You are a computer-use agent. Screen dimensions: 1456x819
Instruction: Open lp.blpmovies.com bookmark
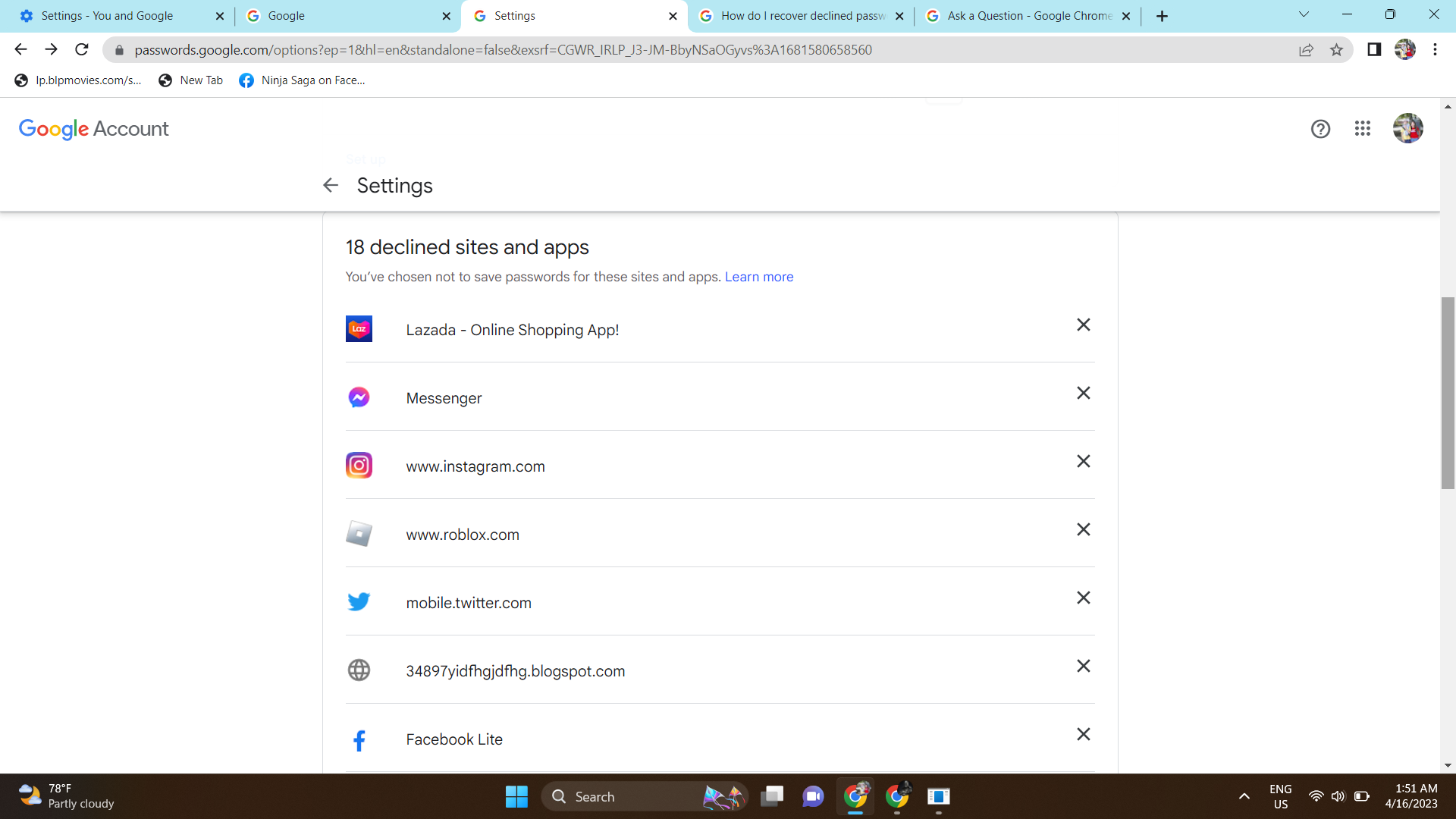click(78, 80)
